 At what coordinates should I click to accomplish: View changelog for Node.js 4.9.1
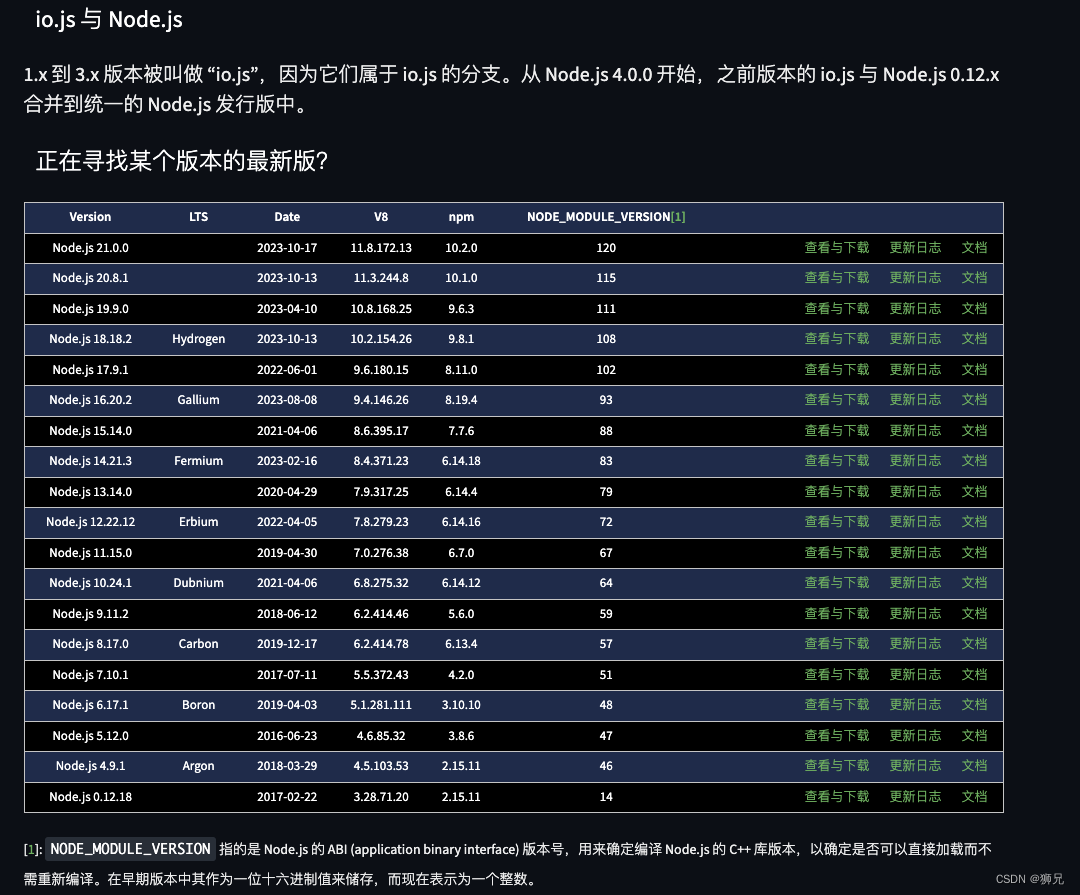coord(915,765)
